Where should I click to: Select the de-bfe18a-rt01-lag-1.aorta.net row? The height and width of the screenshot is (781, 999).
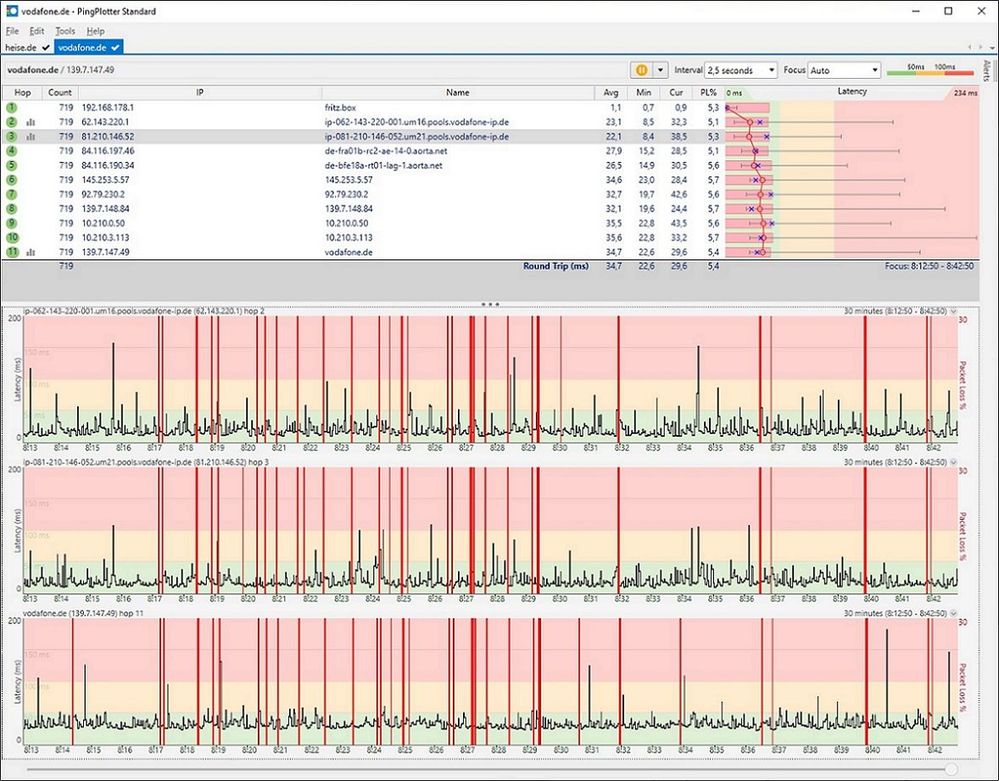(491, 166)
